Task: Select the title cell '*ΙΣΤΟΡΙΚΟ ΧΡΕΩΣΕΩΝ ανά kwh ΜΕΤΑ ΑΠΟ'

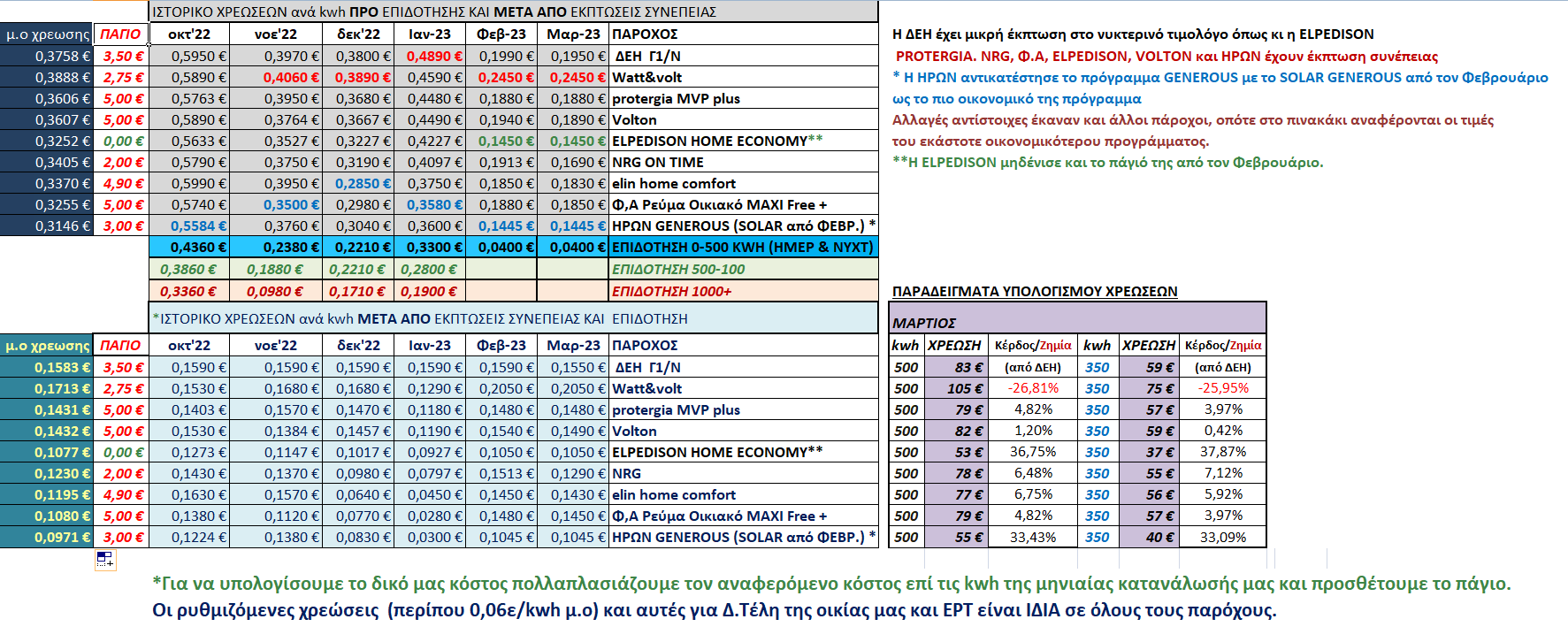Action: point(513,318)
